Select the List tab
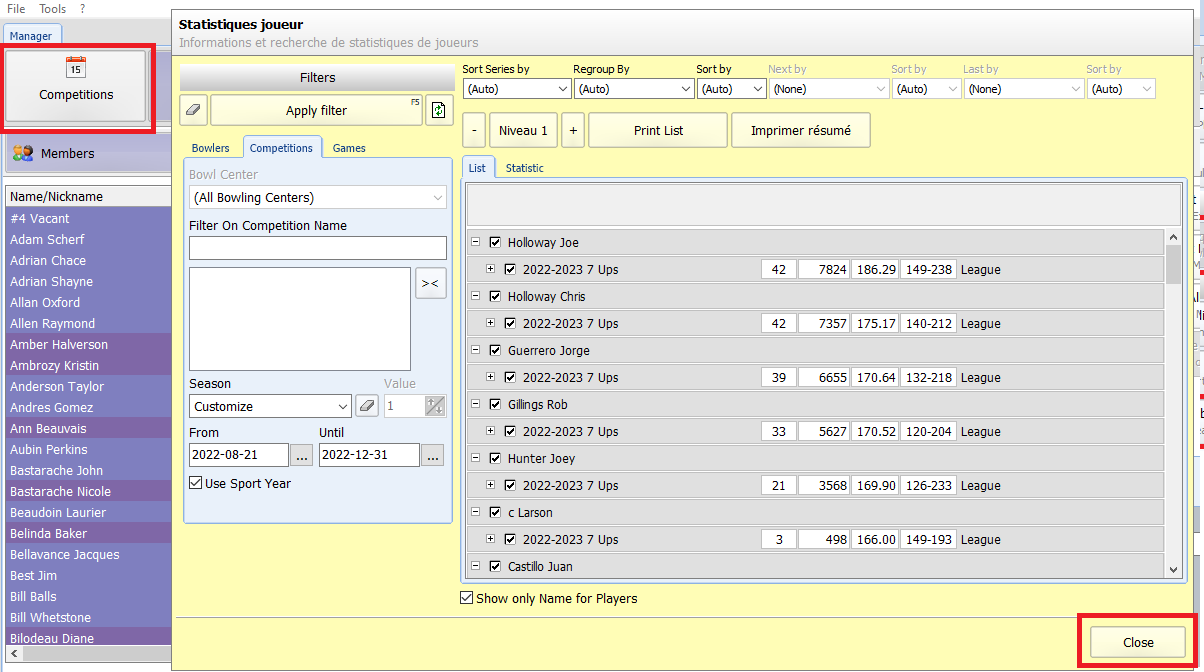The image size is (1204, 672). point(477,168)
